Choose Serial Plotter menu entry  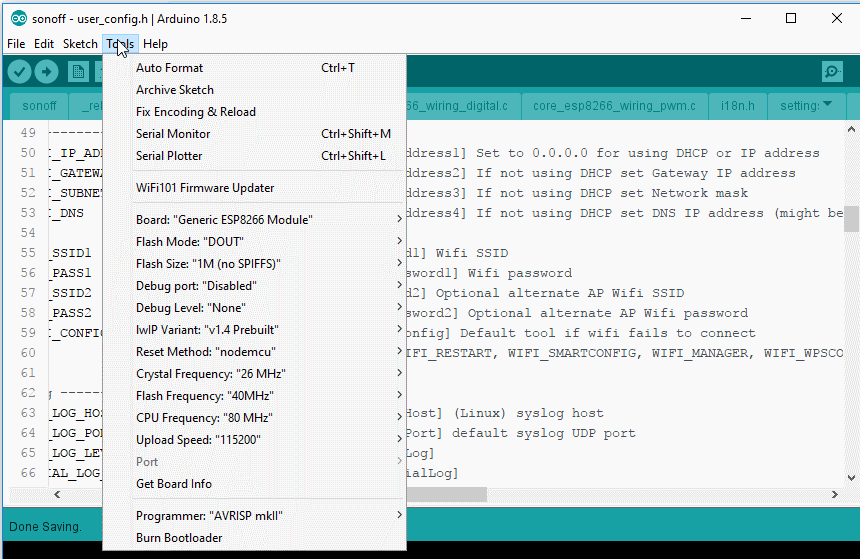coord(169,156)
